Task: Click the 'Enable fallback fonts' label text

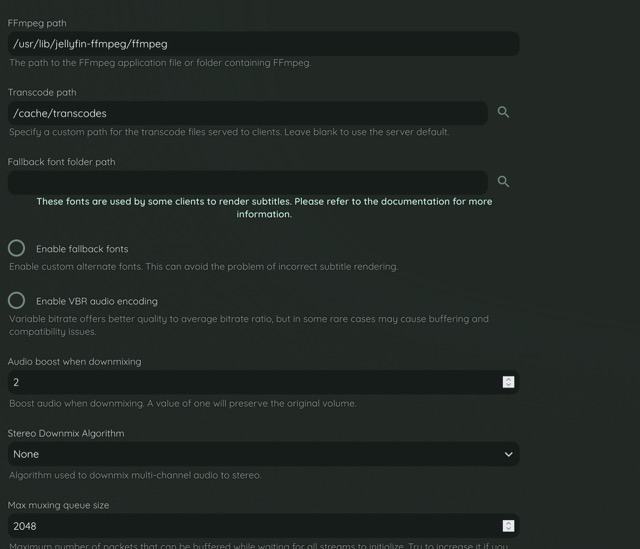Action: 82,249
